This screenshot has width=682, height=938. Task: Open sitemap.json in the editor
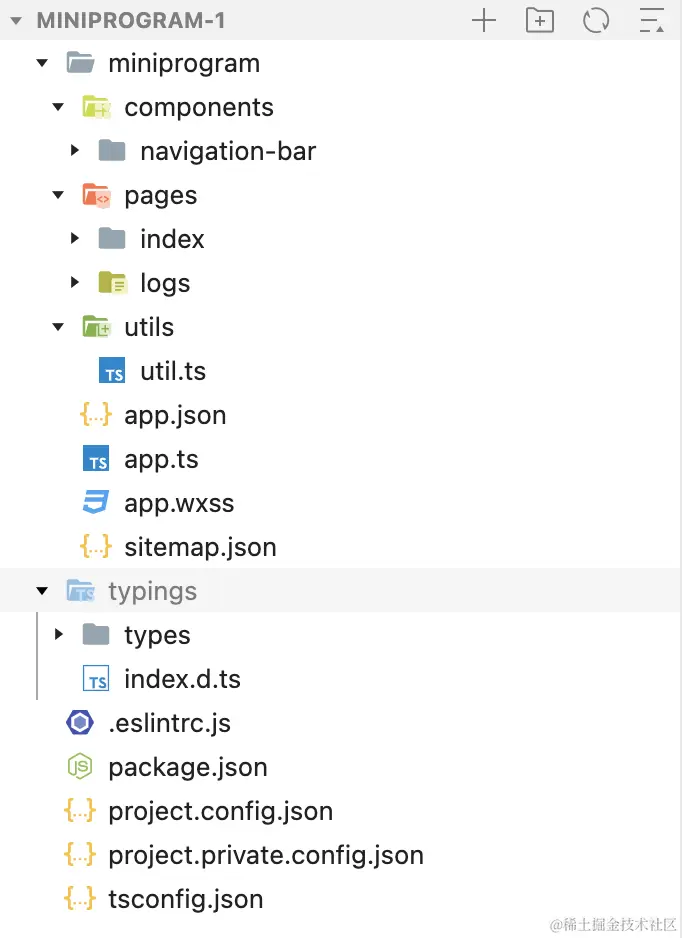[200, 547]
